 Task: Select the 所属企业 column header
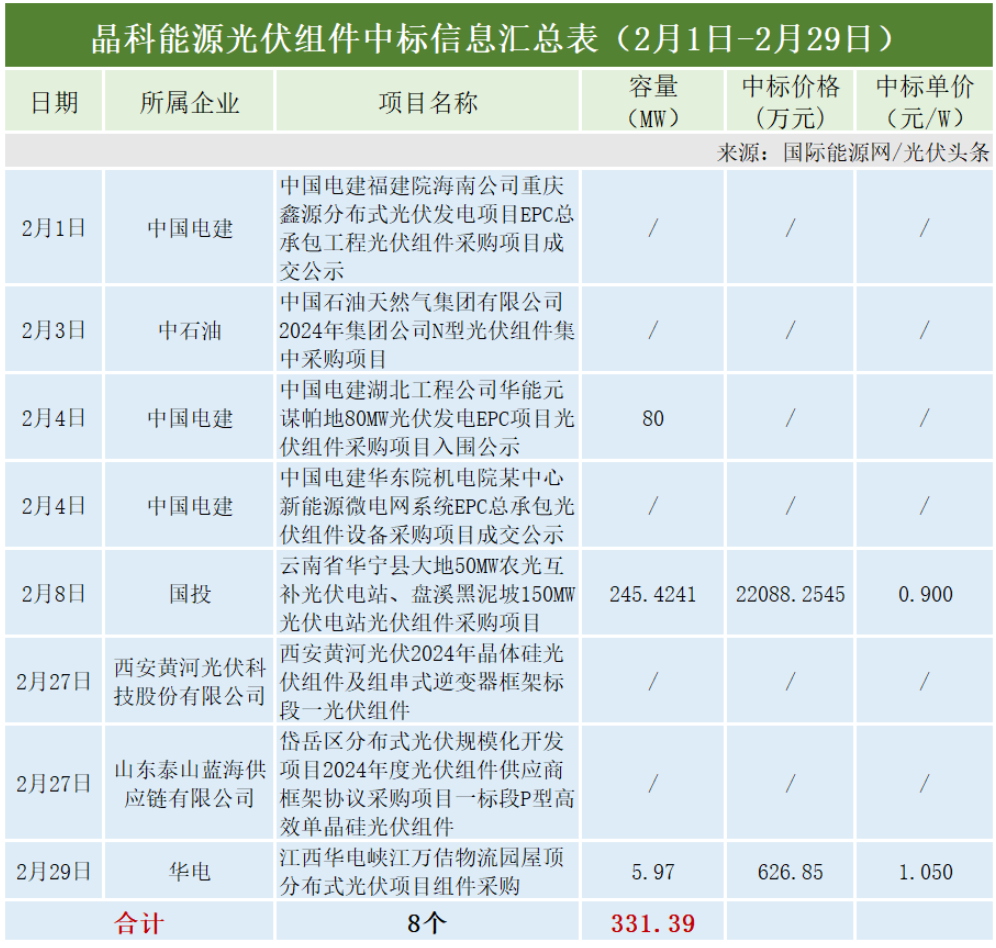(189, 102)
